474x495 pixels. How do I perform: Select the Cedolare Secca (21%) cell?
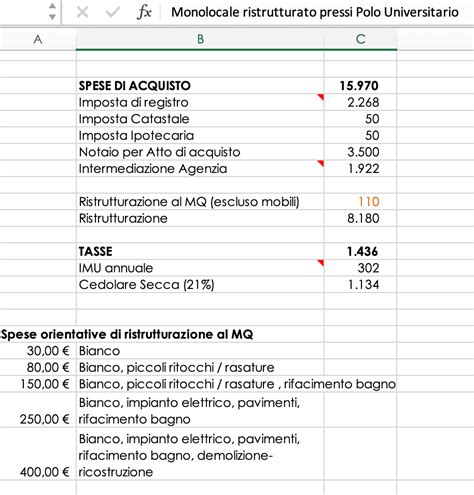click(200, 285)
